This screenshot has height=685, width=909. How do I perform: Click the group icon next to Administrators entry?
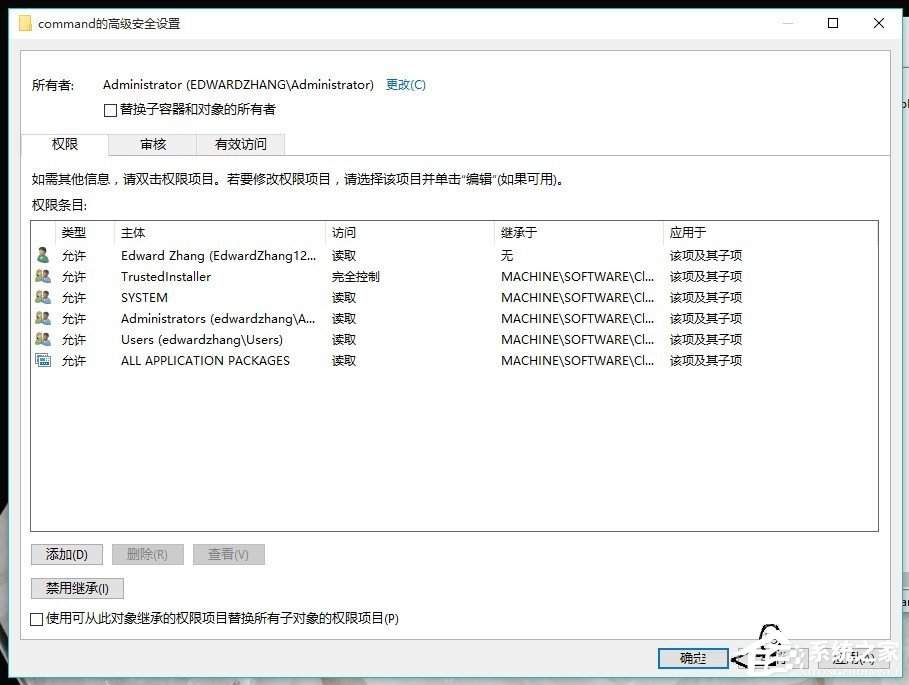click(x=43, y=319)
